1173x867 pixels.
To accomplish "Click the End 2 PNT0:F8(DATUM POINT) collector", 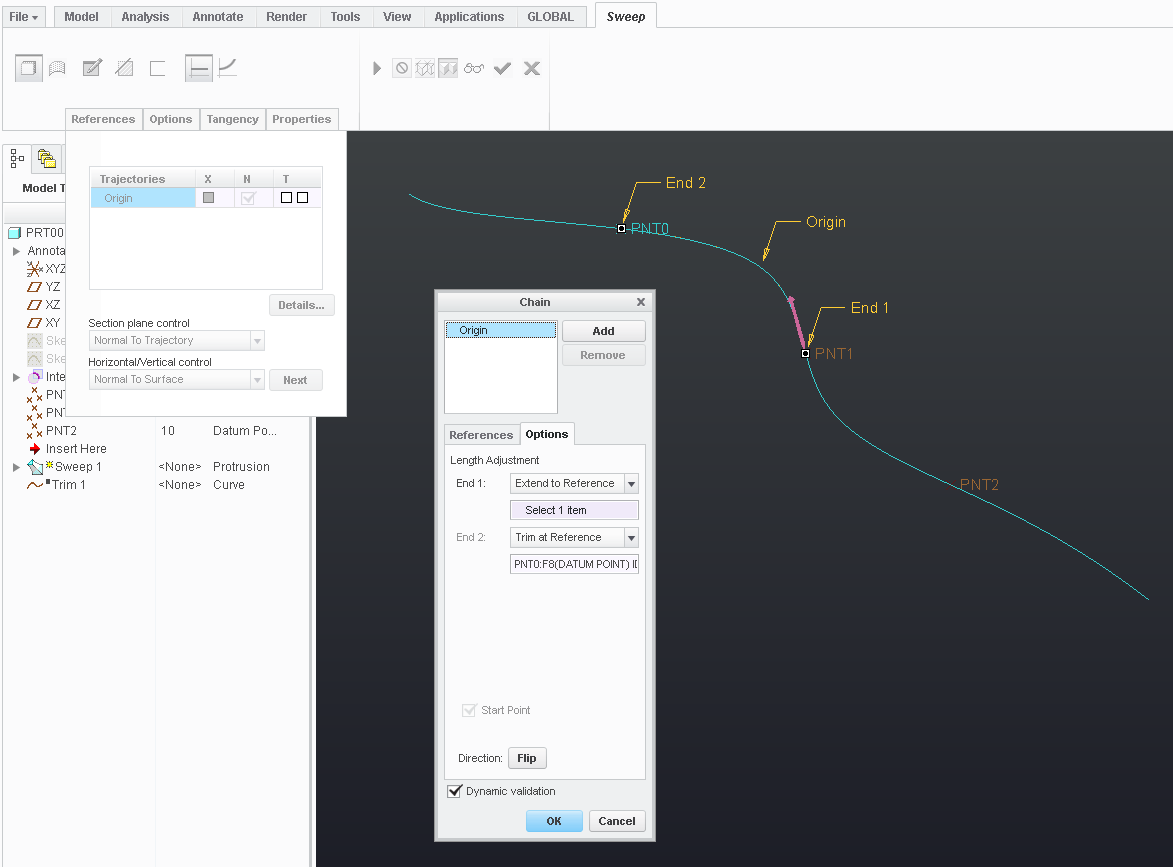I will [575, 564].
